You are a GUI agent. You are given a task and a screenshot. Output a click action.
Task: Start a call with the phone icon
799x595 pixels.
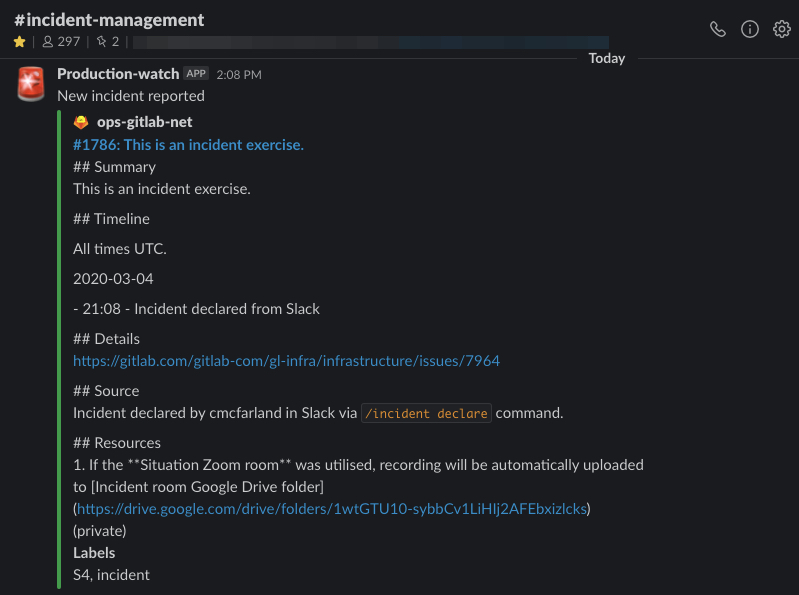pos(717,30)
